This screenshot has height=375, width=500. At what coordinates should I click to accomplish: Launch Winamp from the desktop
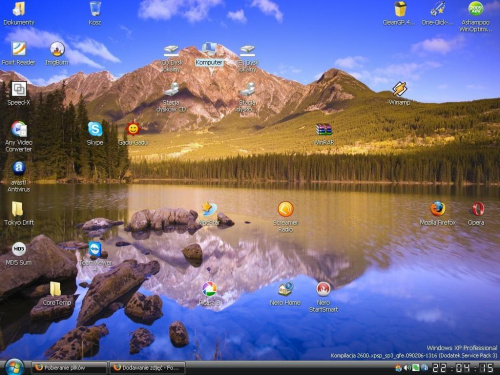(399, 89)
